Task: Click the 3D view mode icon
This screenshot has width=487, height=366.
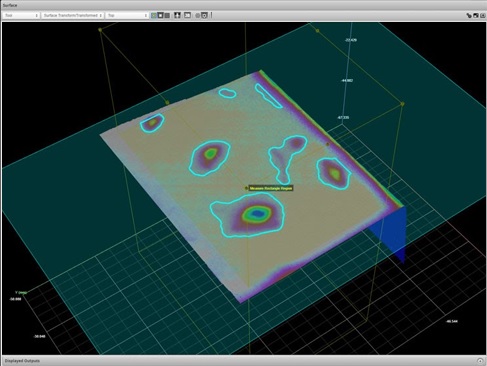Action: [188, 15]
